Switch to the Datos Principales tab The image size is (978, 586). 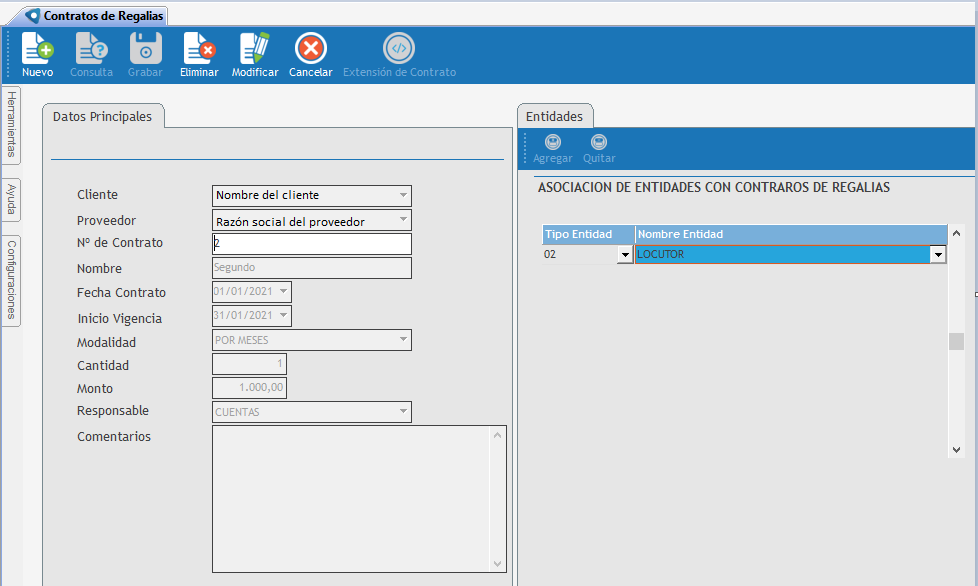pyautogui.click(x=102, y=117)
